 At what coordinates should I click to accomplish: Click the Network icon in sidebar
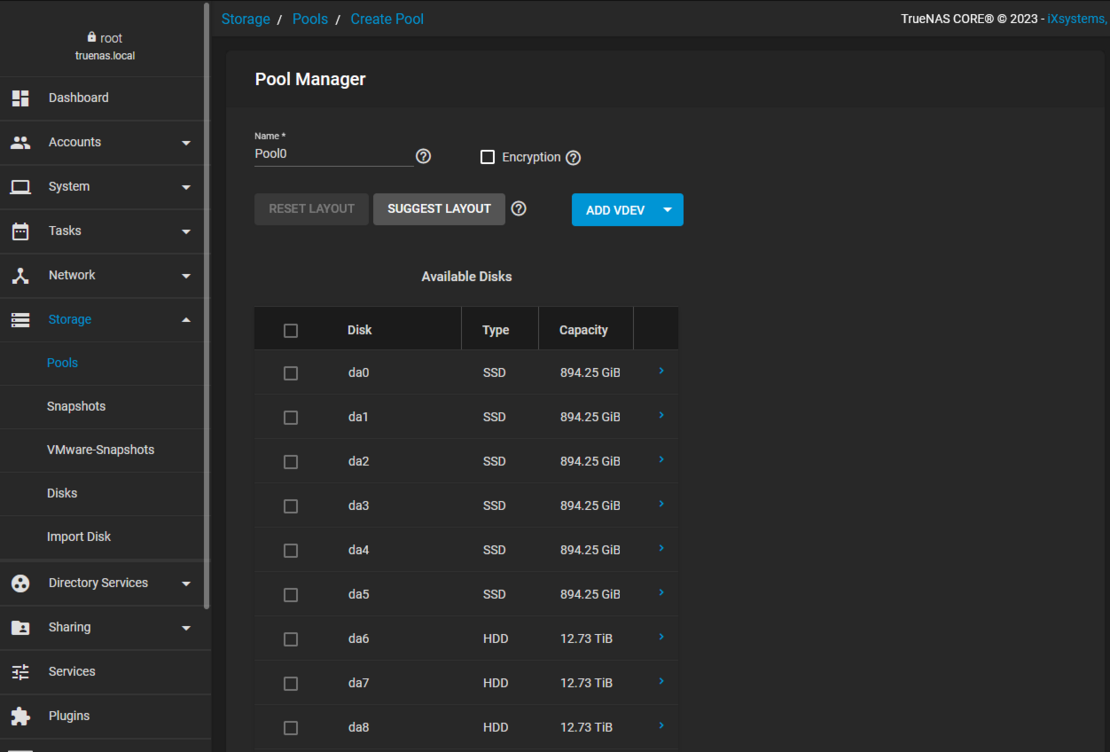20,275
